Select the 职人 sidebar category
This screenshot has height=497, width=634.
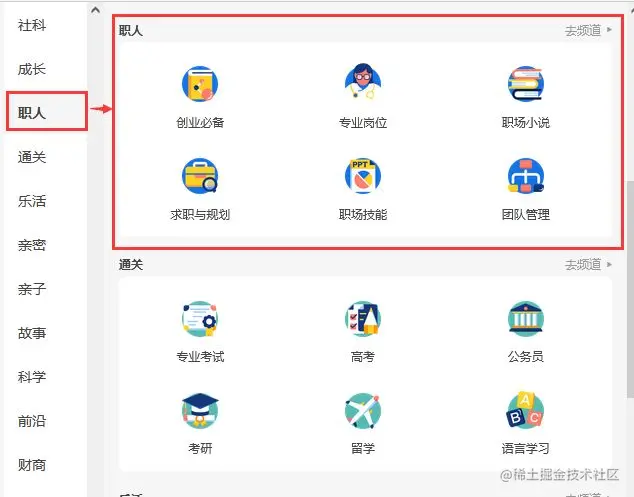(x=46, y=111)
